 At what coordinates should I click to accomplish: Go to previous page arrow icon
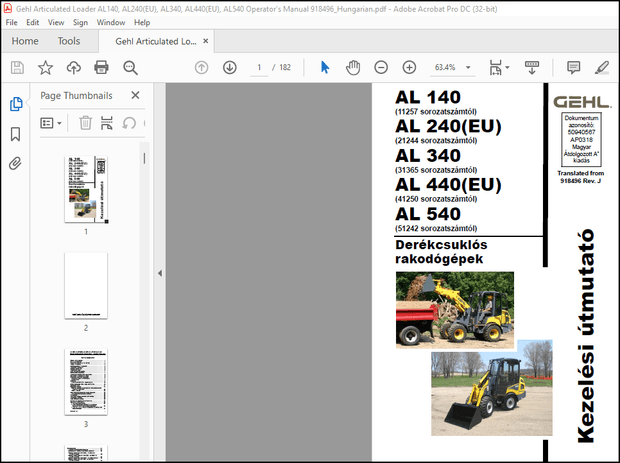201,68
